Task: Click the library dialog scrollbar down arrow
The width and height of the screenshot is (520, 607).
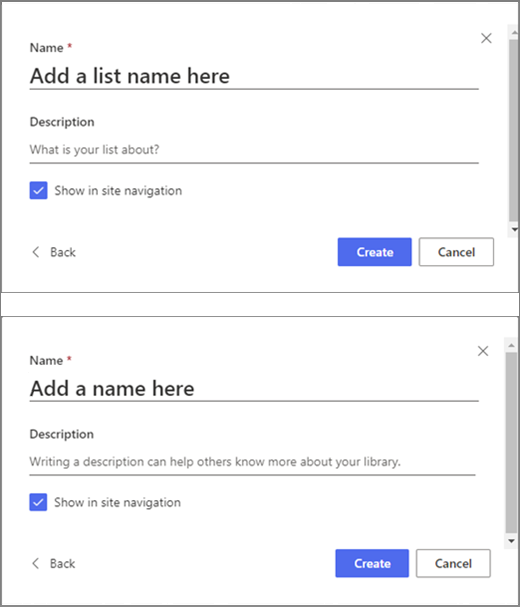Action: coord(511,541)
